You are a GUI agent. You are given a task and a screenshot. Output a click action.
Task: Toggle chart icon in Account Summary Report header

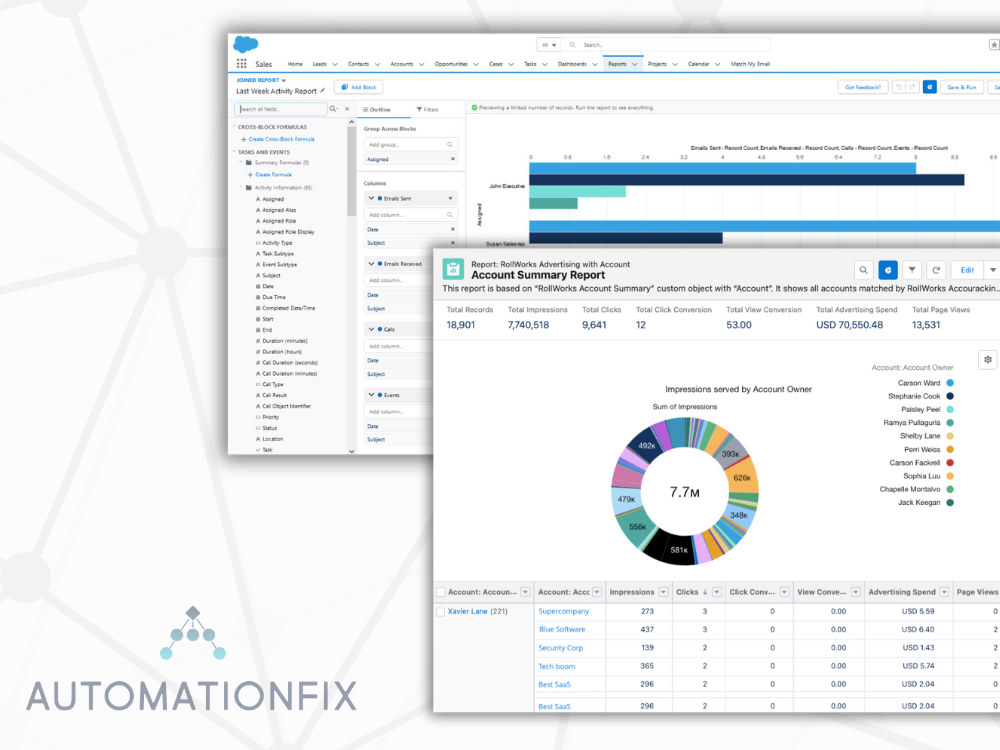click(888, 270)
